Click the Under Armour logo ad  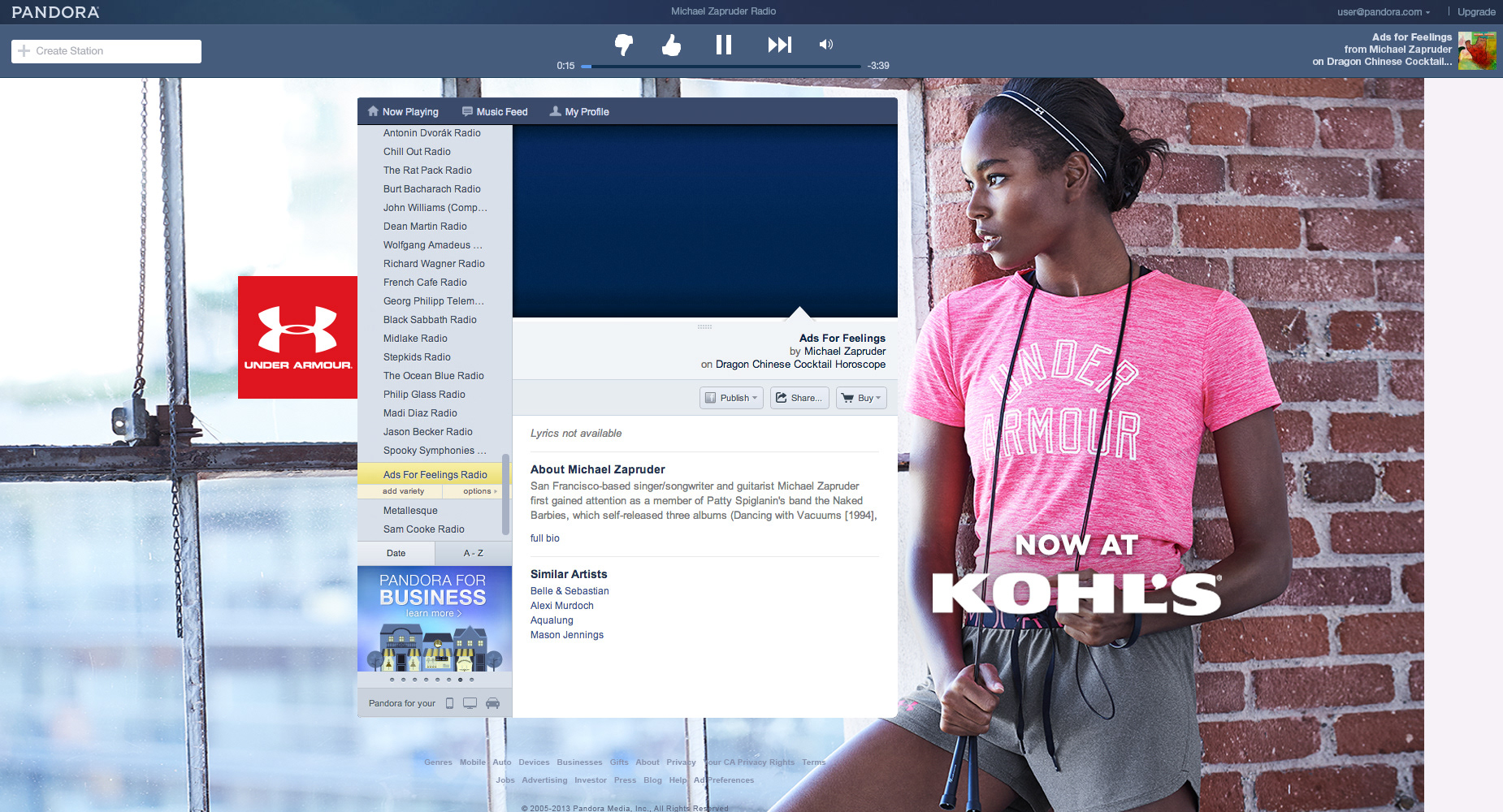297,337
